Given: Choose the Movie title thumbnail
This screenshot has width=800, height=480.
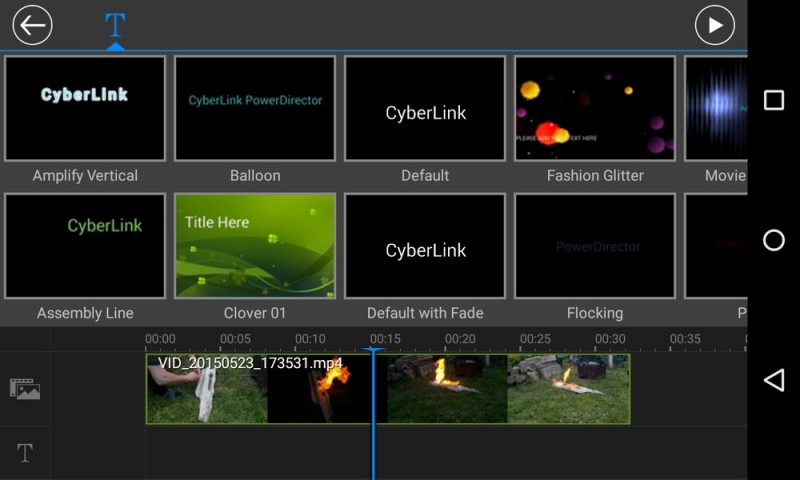Looking at the screenshot, I should pyautogui.click(x=716, y=109).
